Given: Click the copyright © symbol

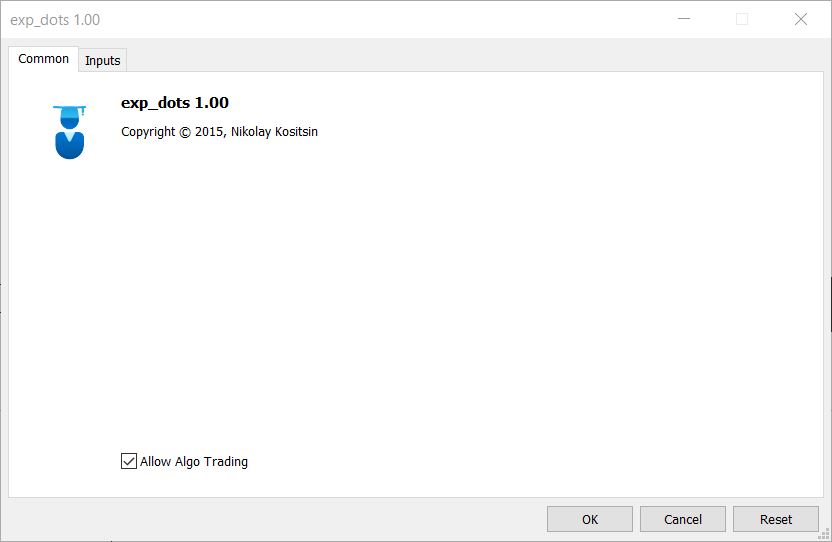Looking at the screenshot, I should (x=185, y=132).
